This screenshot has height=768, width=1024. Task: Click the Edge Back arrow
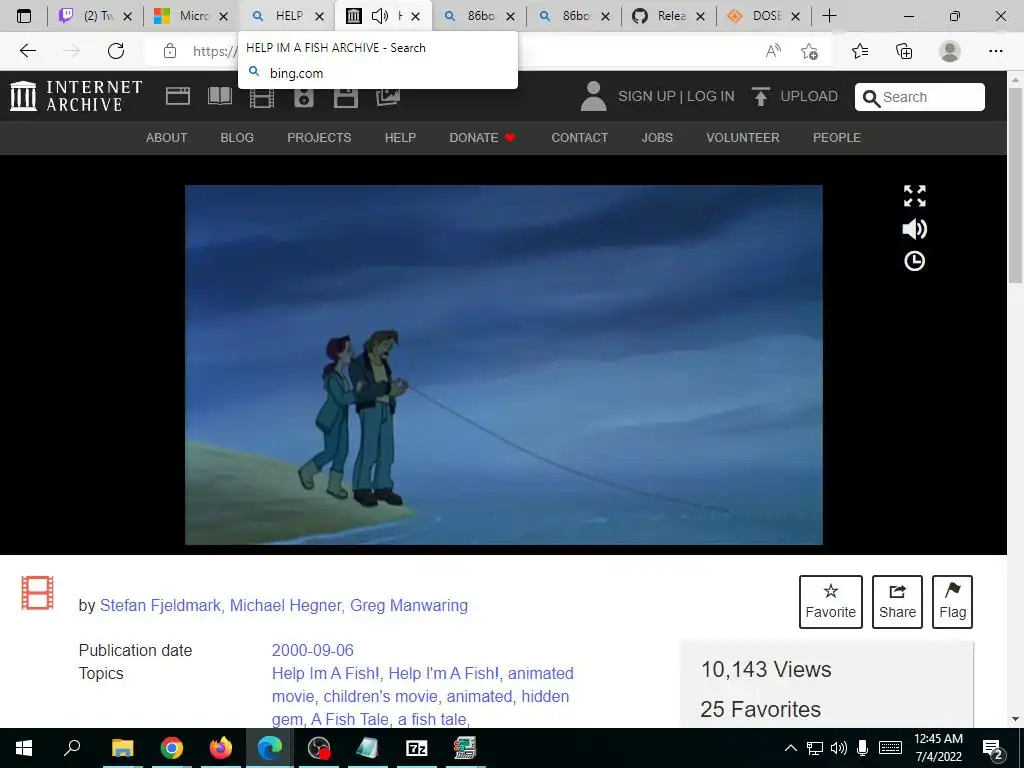[28, 51]
